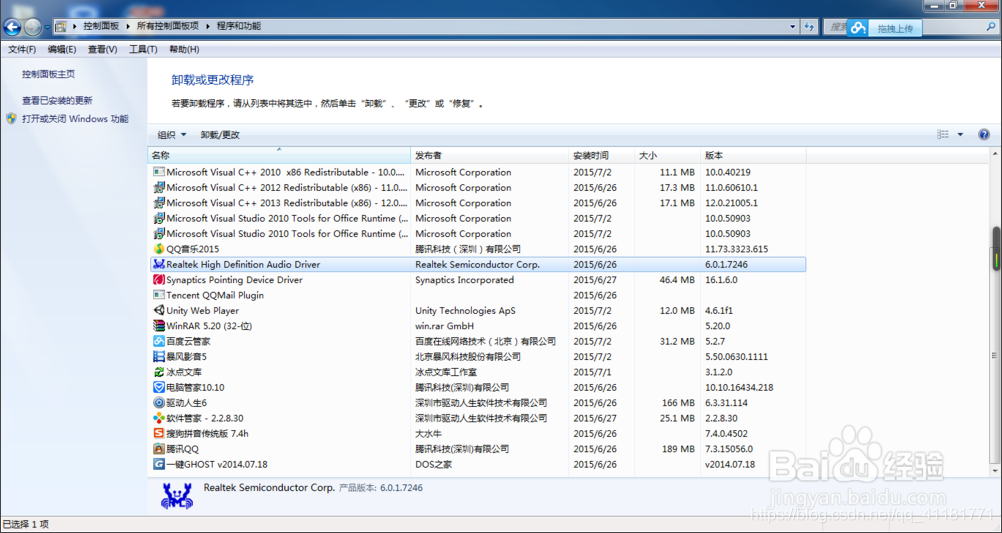
Task: Click the 一键GHOST v2014.07.18 icon
Action: [159, 464]
